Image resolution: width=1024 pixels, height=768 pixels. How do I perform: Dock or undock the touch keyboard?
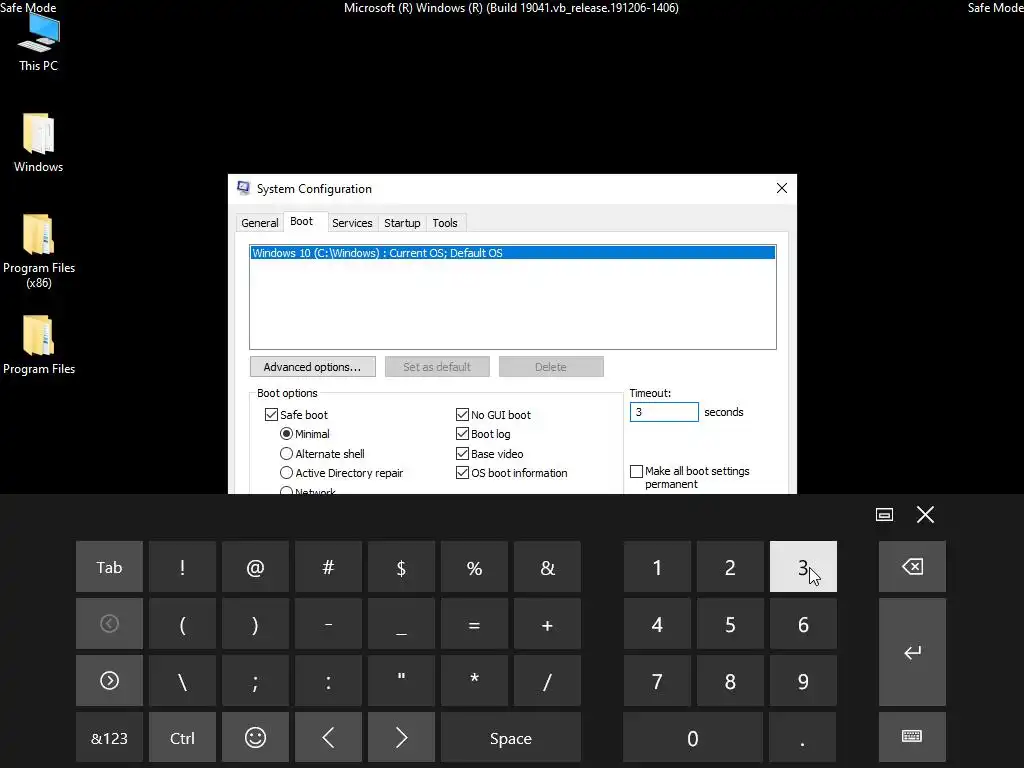[x=884, y=515]
